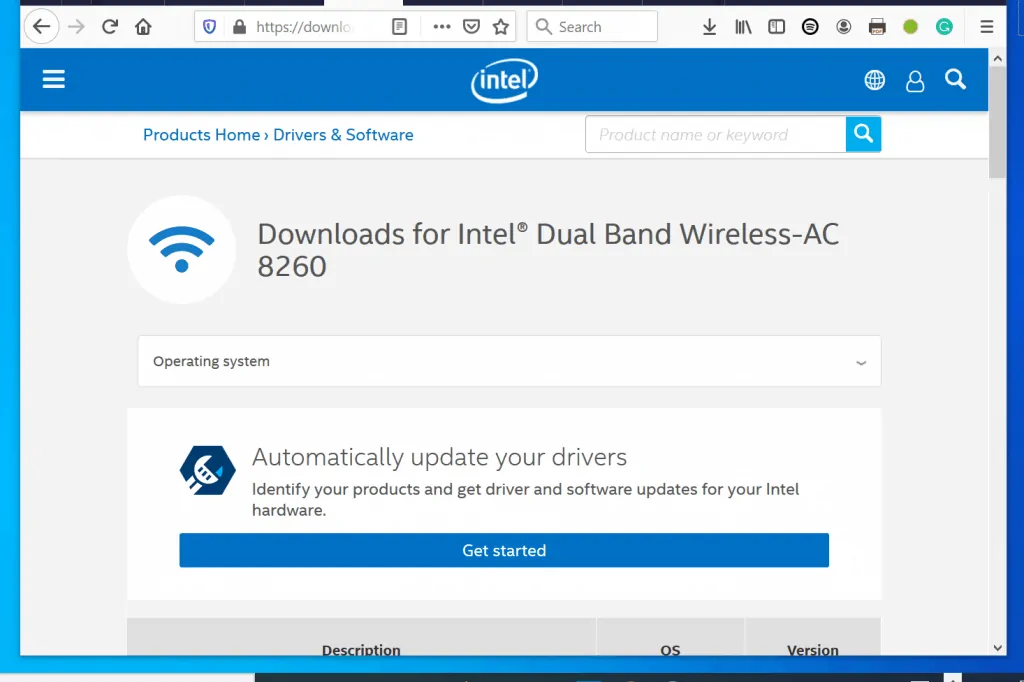
Task: Open tracking protection shield icon
Action: [x=209, y=27]
